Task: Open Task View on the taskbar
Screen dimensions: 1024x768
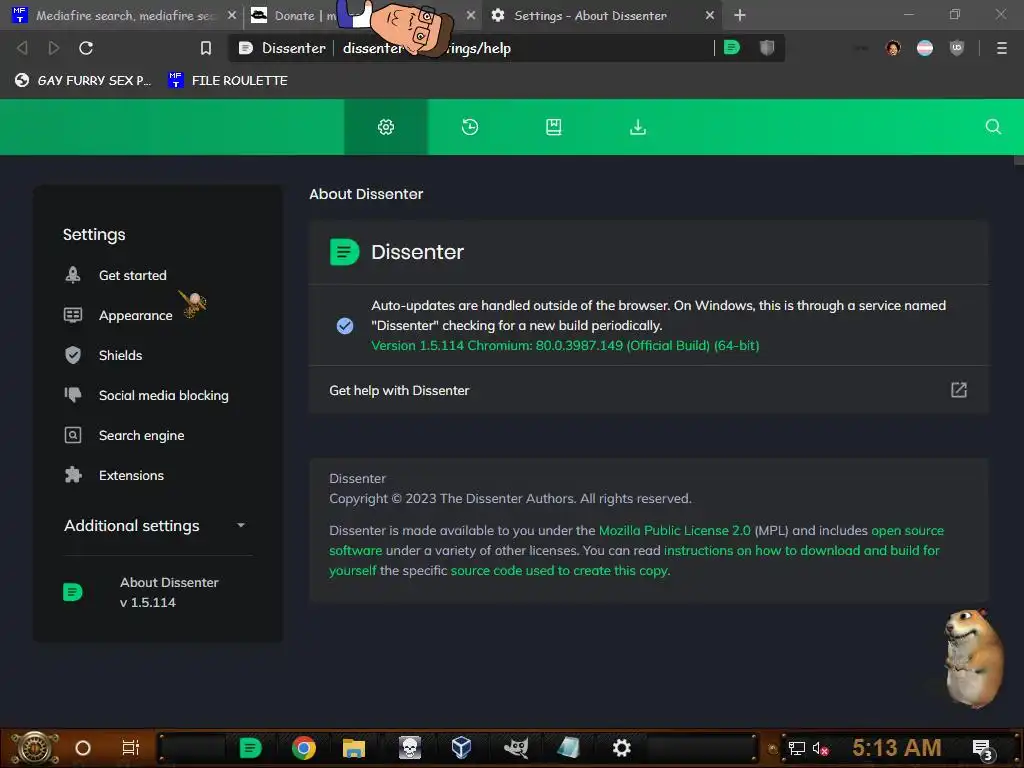Action: point(131,748)
